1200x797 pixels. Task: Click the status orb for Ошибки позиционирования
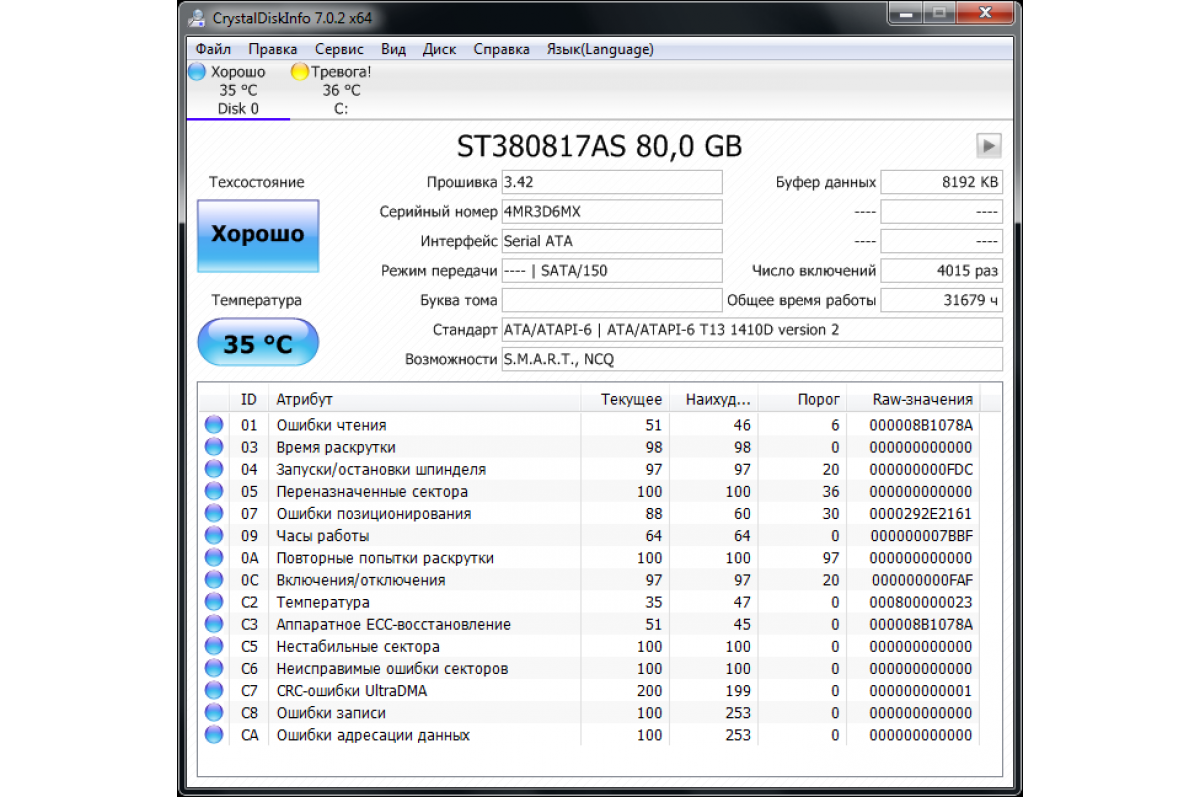(214, 513)
